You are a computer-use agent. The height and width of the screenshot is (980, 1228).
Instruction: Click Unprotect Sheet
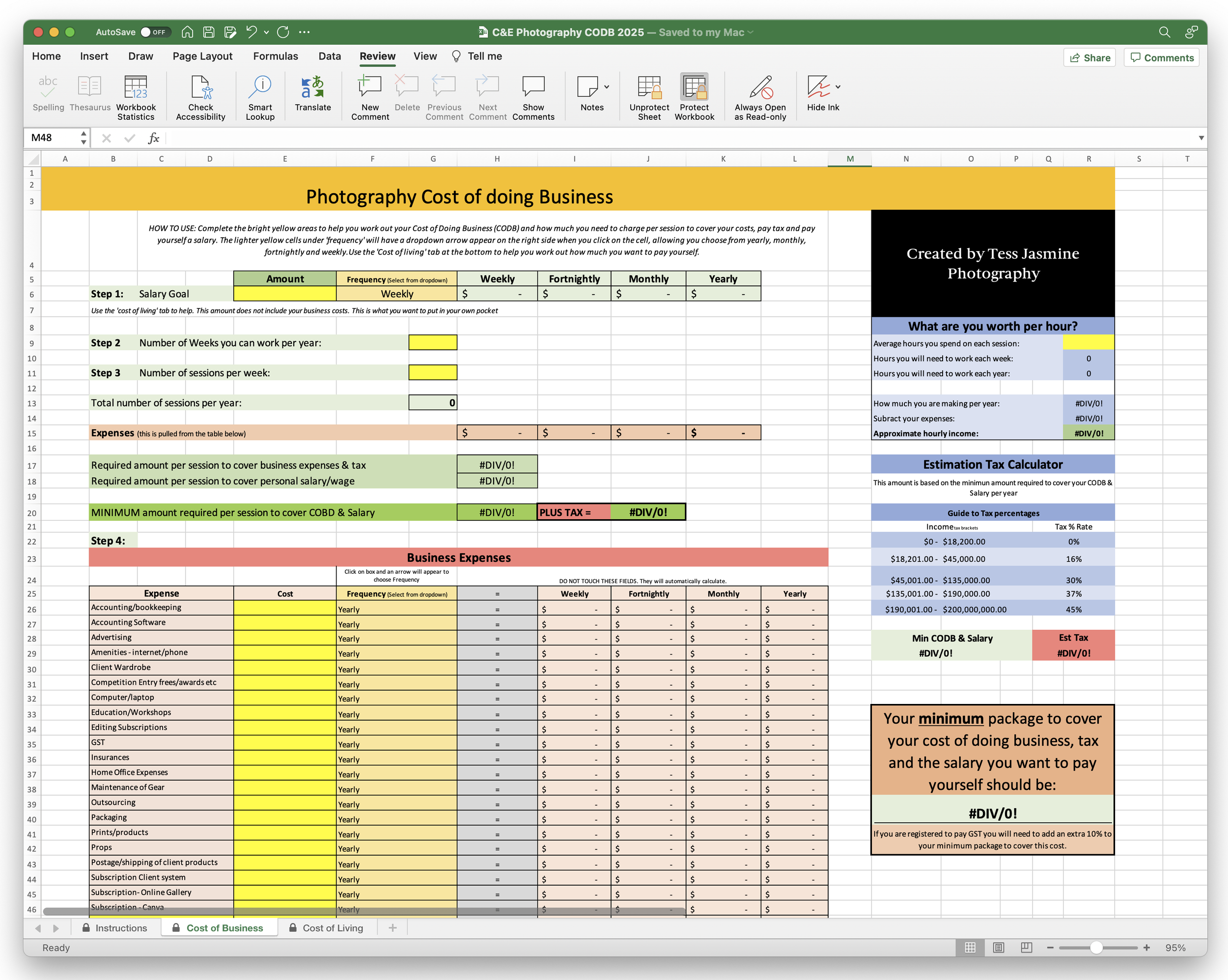649,98
